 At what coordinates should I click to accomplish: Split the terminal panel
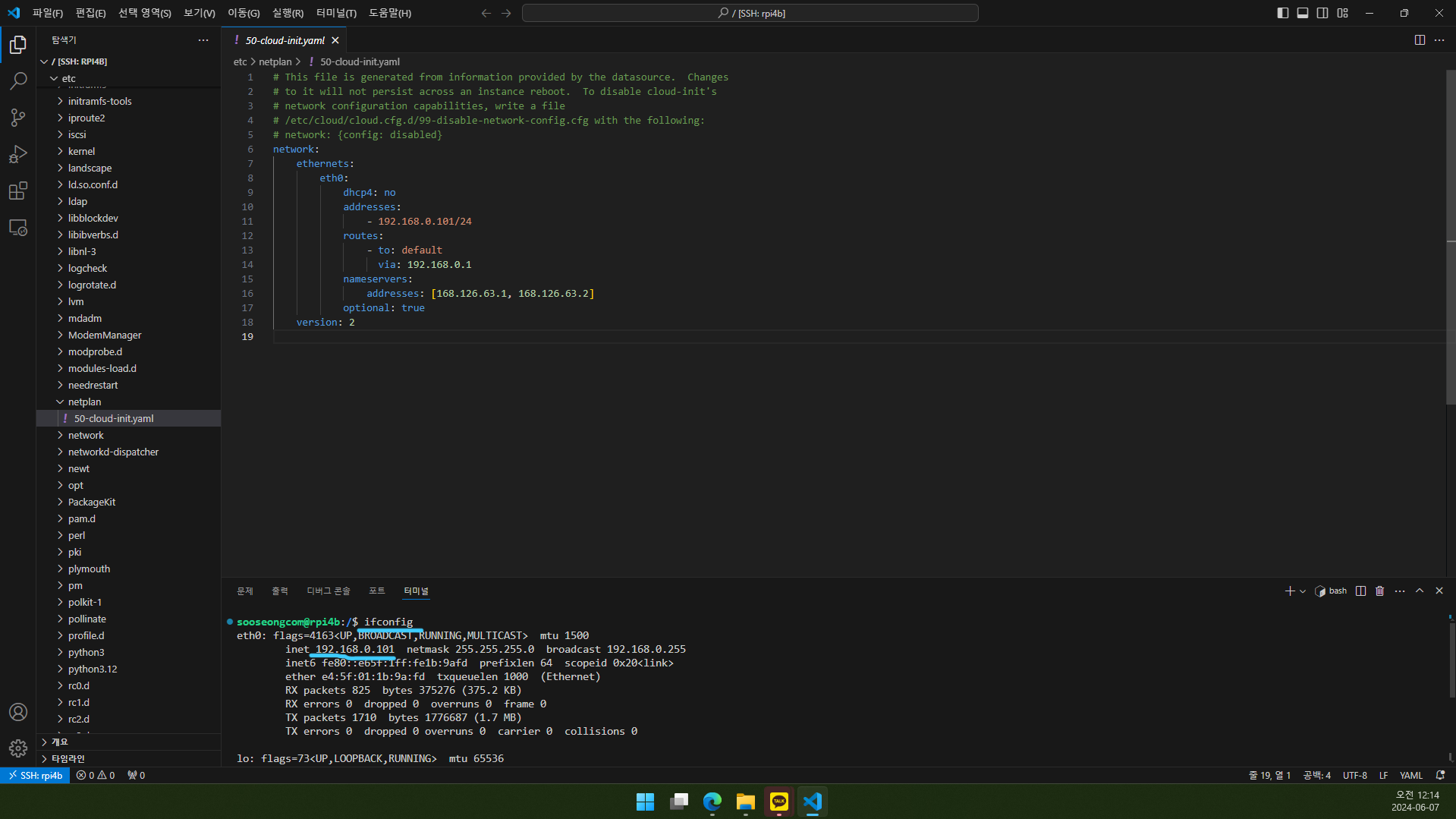[1360, 591]
